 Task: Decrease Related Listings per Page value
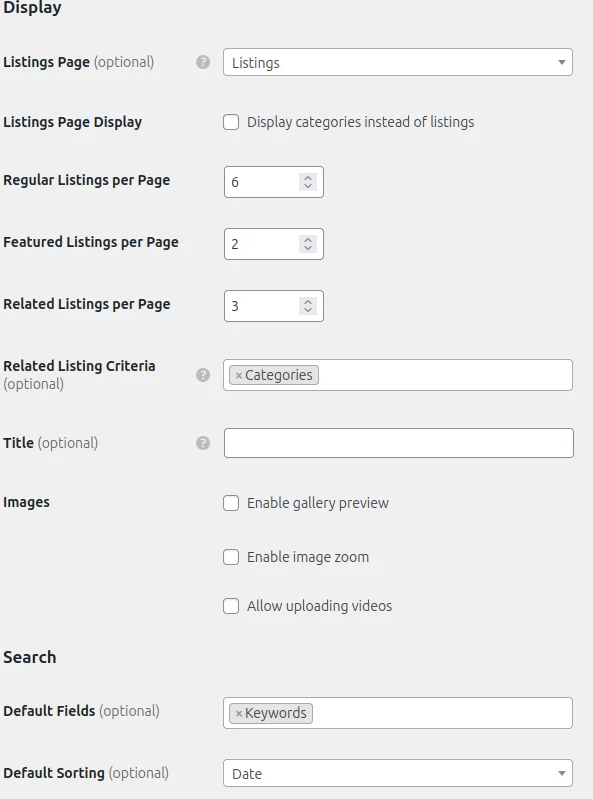click(308, 310)
